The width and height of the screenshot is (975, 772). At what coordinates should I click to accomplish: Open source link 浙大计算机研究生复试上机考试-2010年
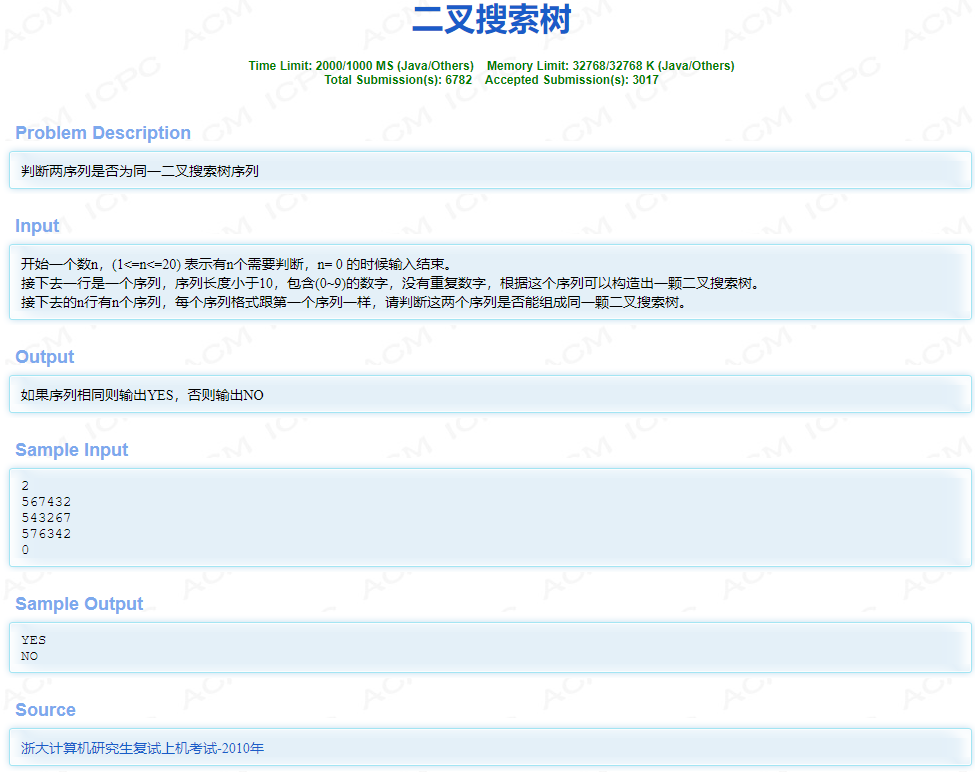pyautogui.click(x=142, y=748)
